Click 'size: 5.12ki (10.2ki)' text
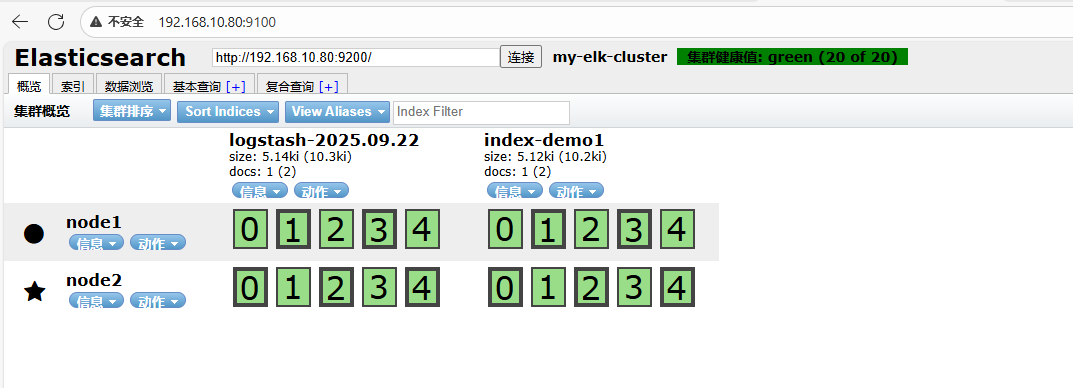The width and height of the screenshot is (1073, 388). pyautogui.click(x=545, y=157)
